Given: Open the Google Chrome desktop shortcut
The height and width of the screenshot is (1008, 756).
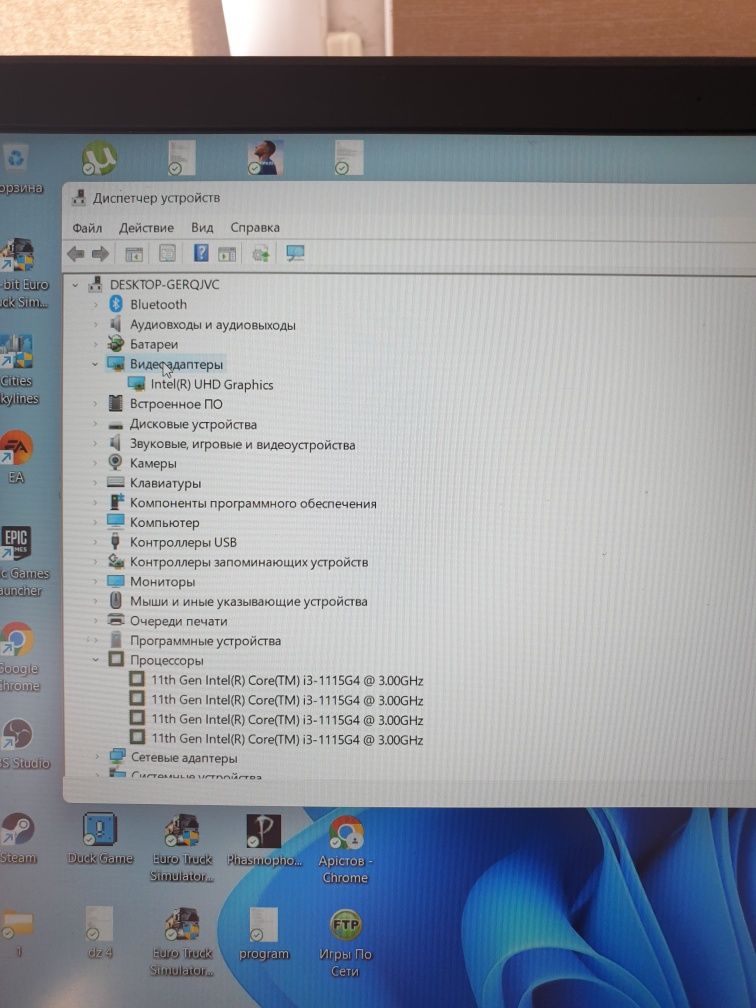Looking at the screenshot, I should pyautogui.click(x=17, y=639).
